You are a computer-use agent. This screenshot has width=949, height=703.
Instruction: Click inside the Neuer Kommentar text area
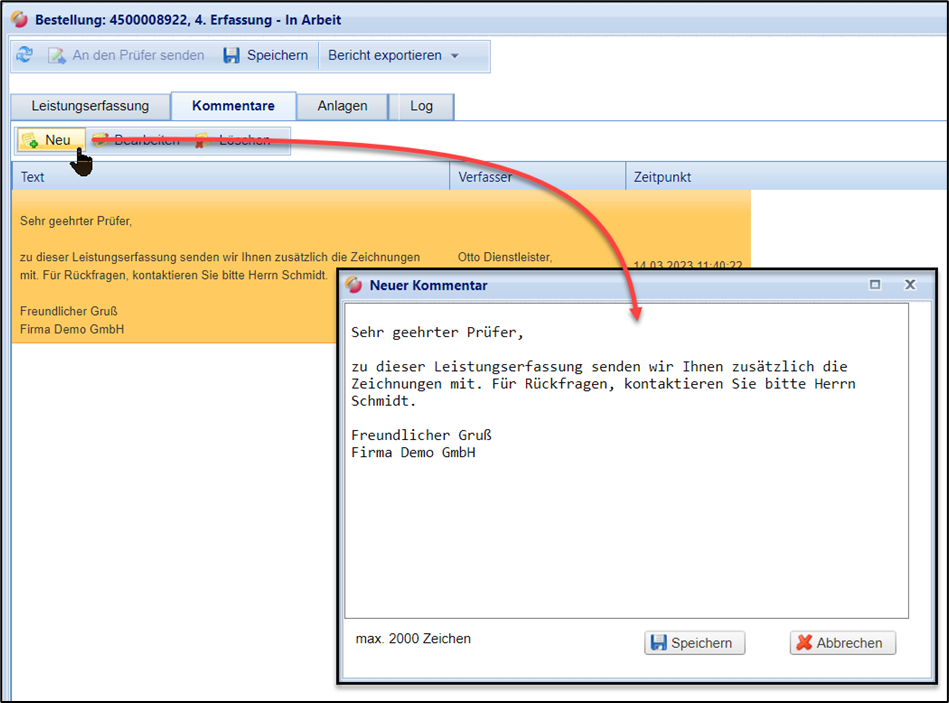coord(626,520)
